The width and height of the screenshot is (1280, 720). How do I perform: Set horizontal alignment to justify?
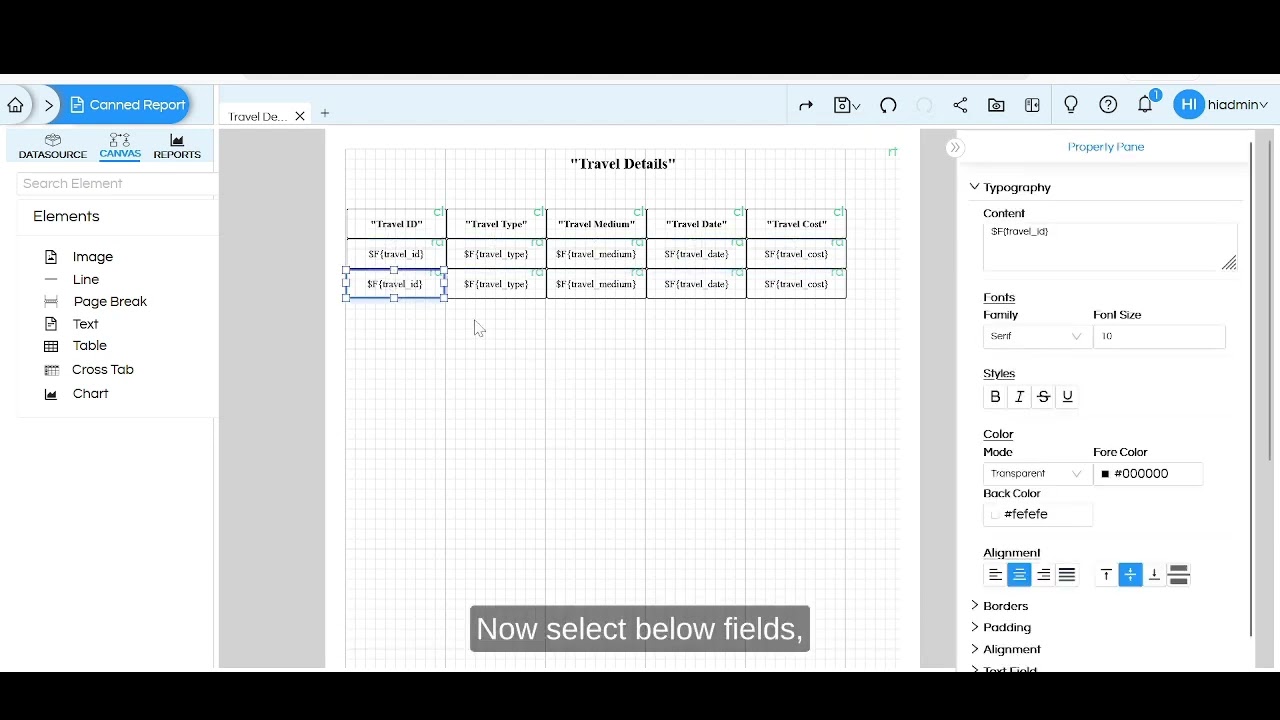point(1067,575)
